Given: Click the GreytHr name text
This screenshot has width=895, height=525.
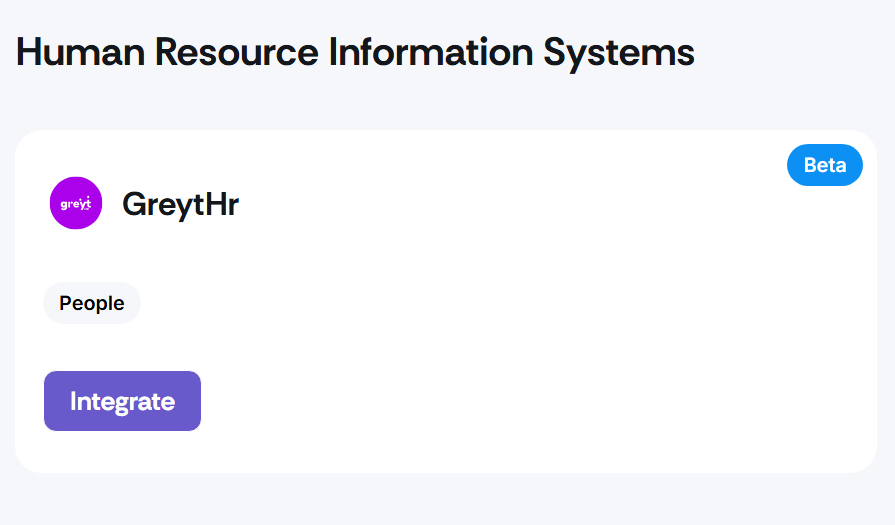Looking at the screenshot, I should 180,204.
